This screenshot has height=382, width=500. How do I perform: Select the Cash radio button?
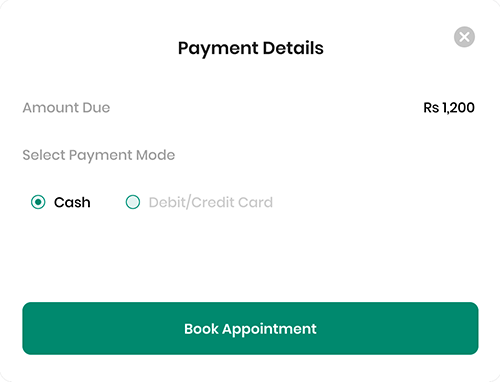[x=38, y=202]
